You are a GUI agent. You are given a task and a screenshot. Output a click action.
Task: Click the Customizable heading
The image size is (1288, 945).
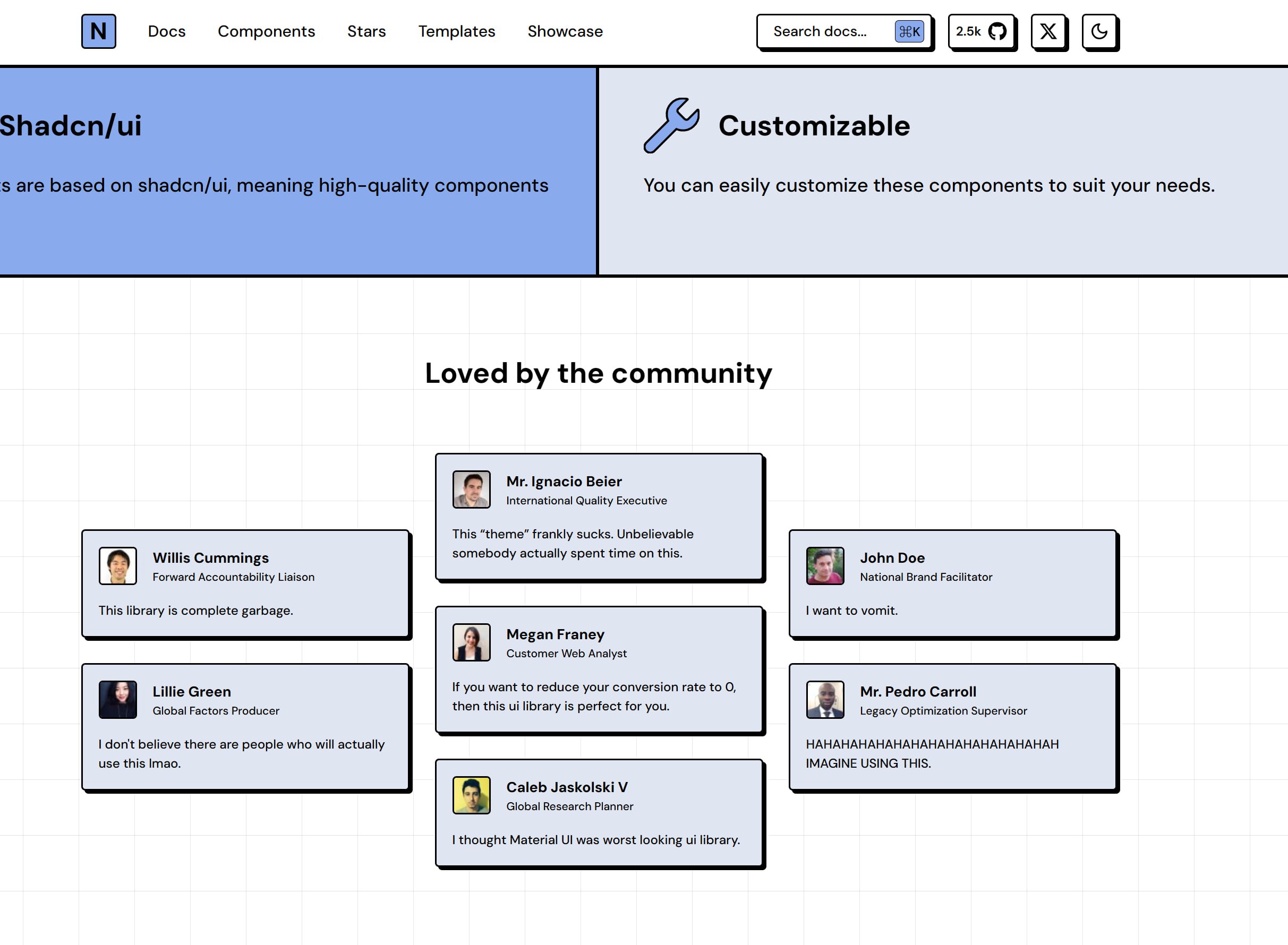[814, 125]
